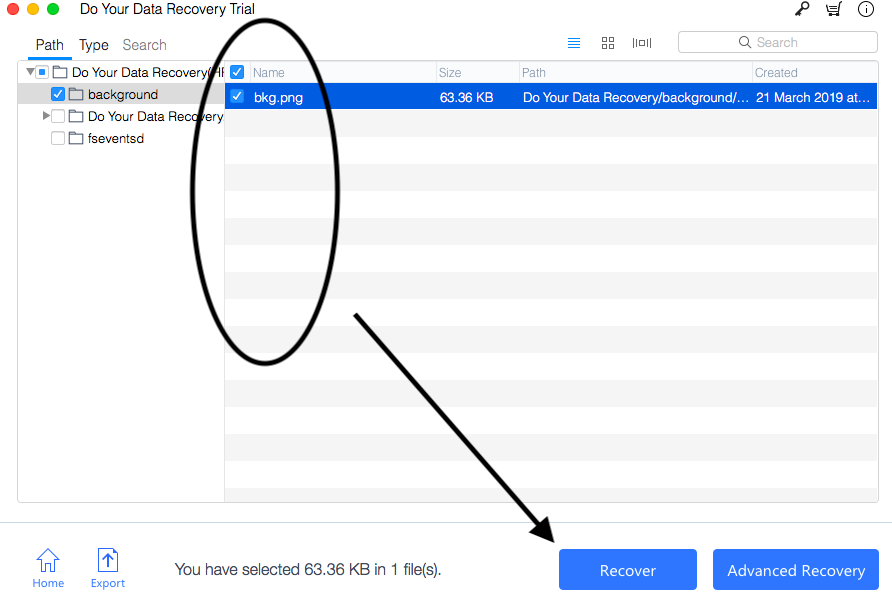
Task: Click magnifier icon in search field
Action: pos(745,42)
